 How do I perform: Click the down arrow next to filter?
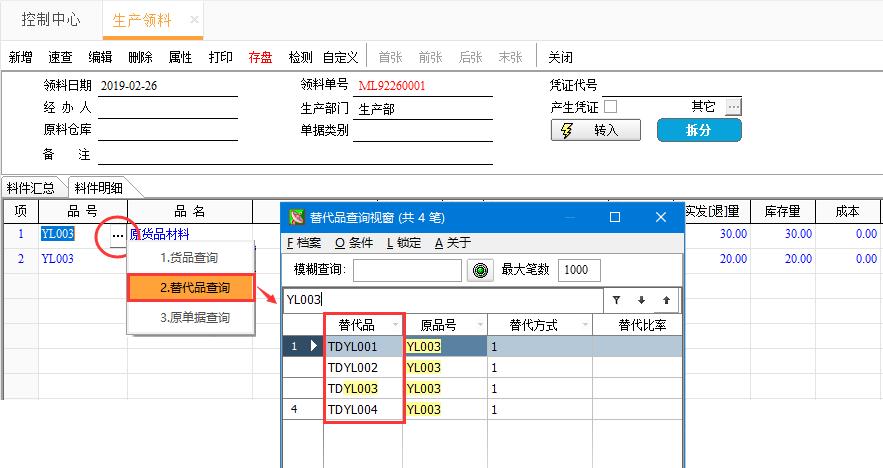coord(641,299)
